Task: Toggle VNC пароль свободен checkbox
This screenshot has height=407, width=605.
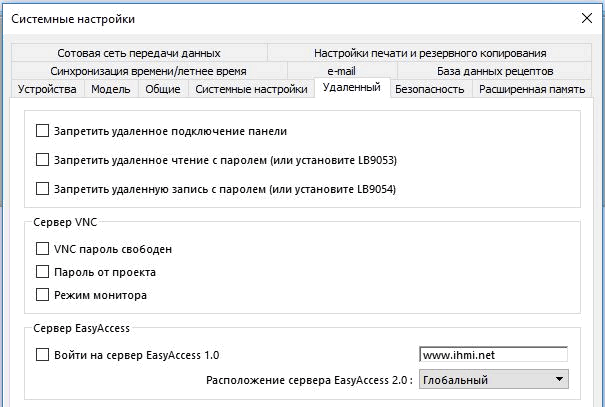Action: point(42,249)
